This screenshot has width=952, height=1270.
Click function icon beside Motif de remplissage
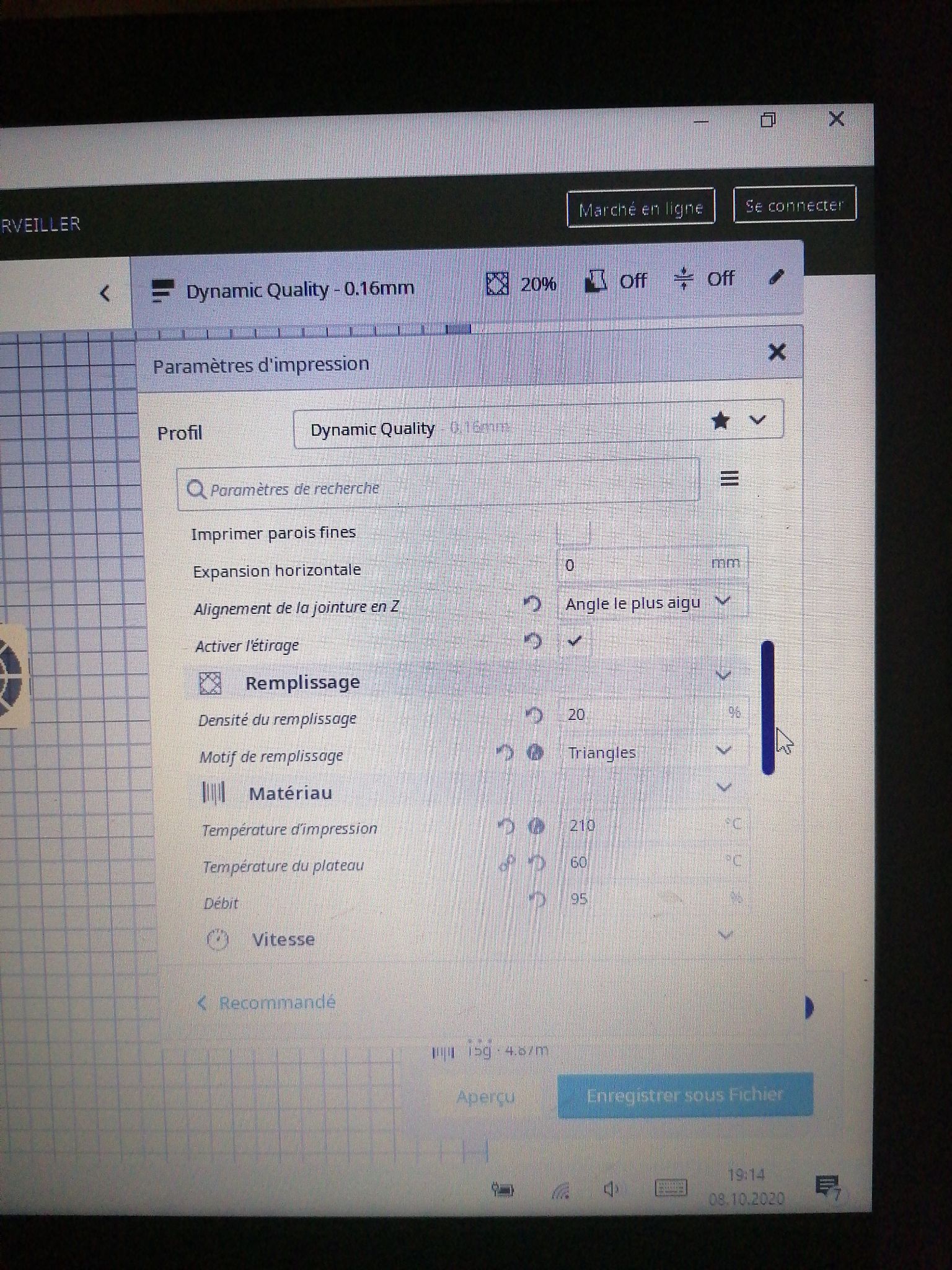[535, 753]
